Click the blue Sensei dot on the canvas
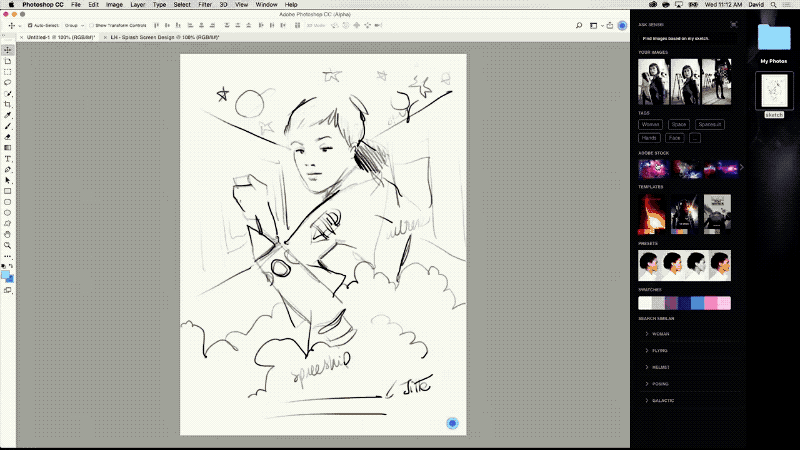This screenshot has height=450, width=800. point(452,423)
